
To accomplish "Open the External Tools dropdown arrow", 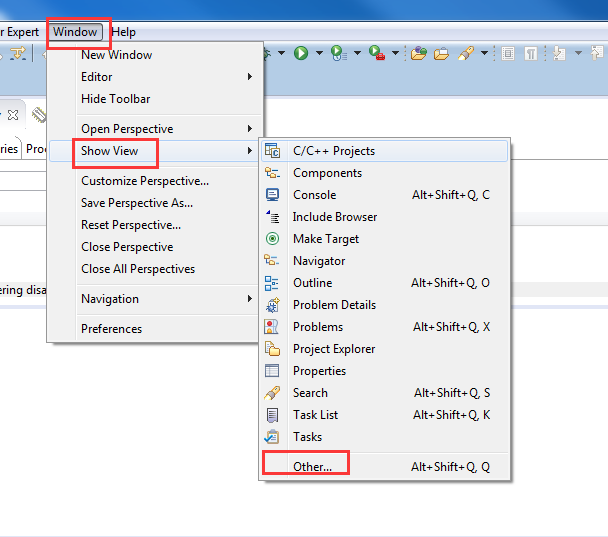I will [396, 53].
